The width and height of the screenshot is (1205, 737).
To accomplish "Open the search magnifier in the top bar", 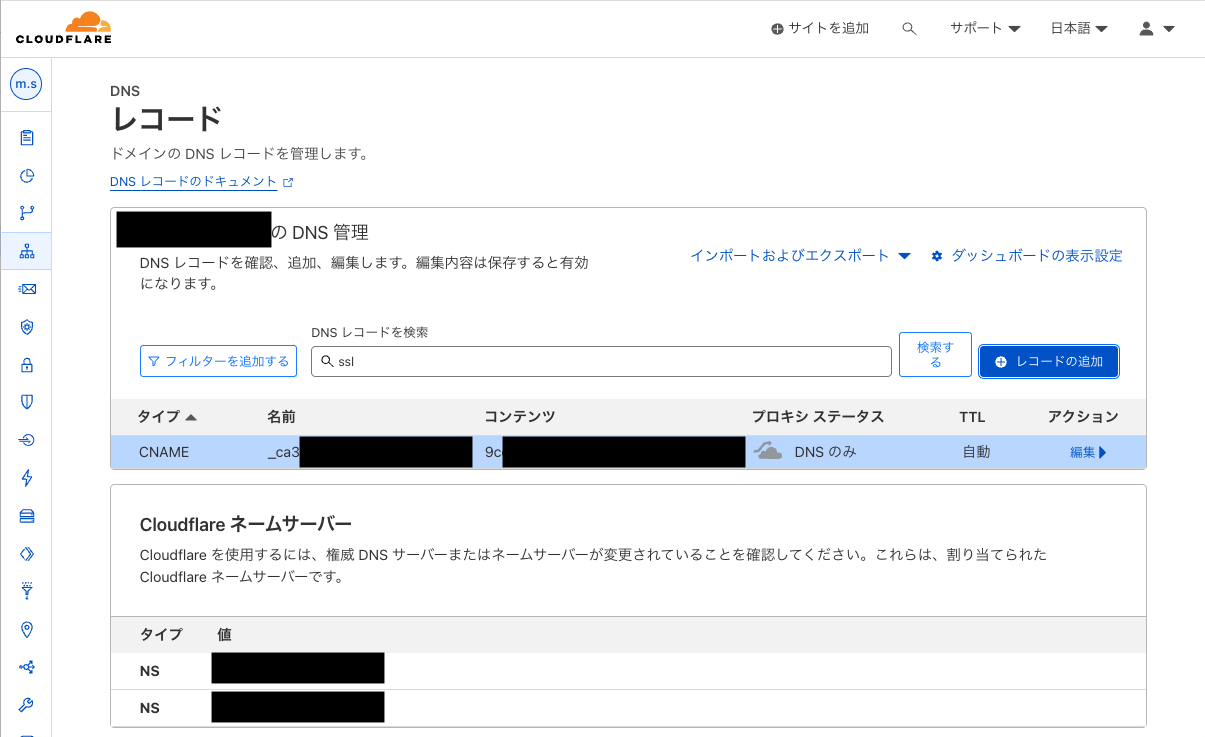I will click(x=909, y=28).
